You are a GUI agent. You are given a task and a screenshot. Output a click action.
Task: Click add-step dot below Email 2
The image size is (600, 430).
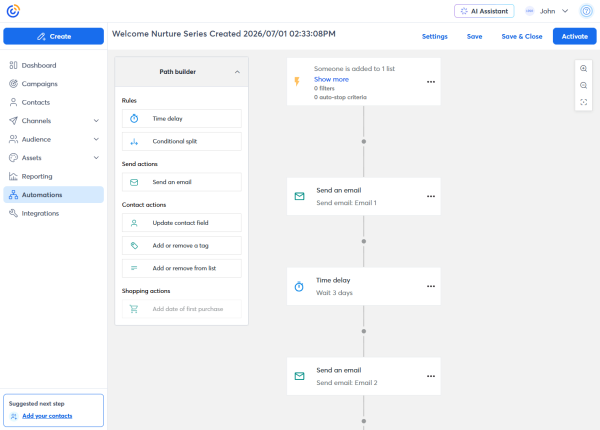(364, 421)
